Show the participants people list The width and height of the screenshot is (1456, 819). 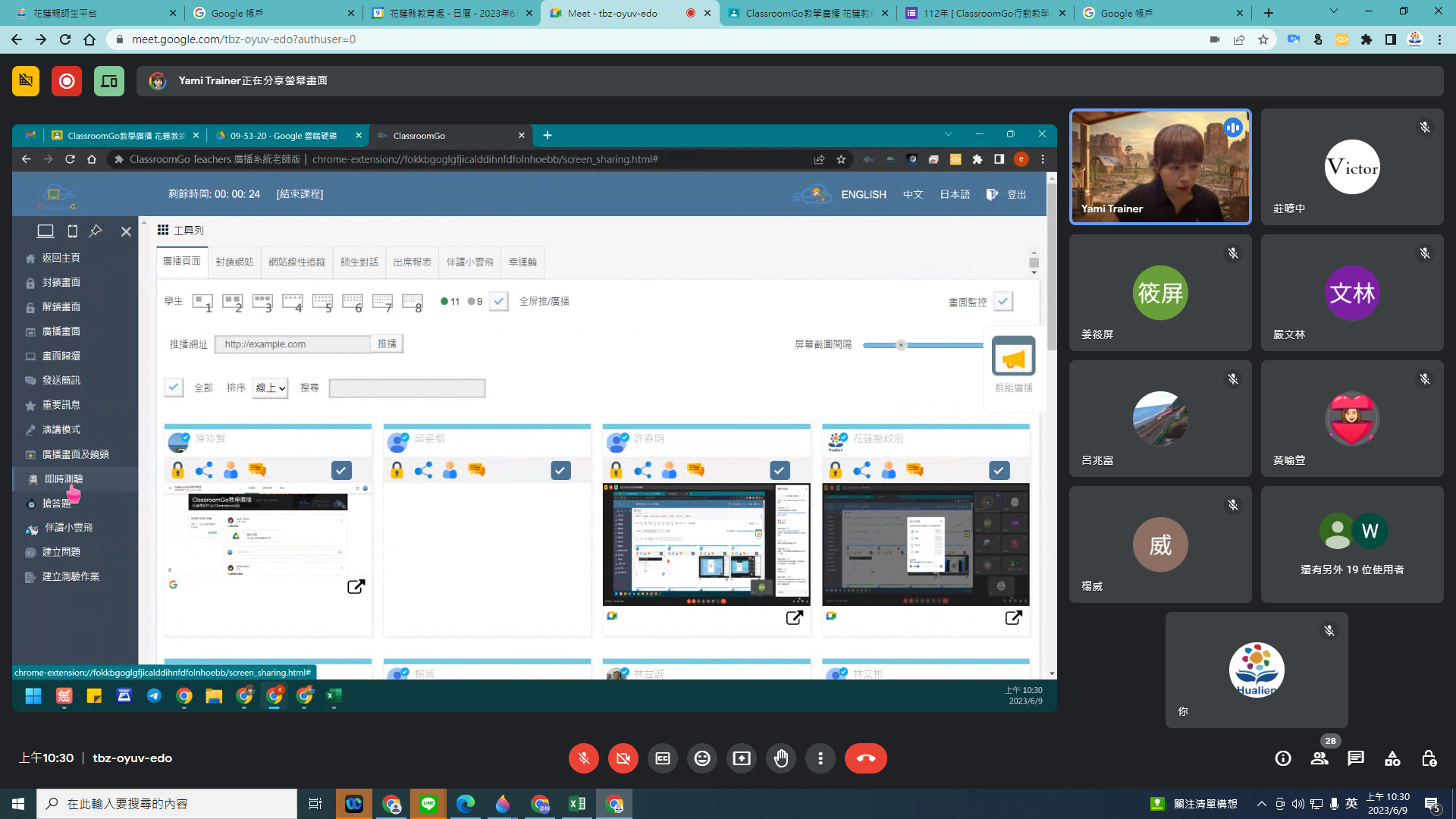click(x=1319, y=758)
